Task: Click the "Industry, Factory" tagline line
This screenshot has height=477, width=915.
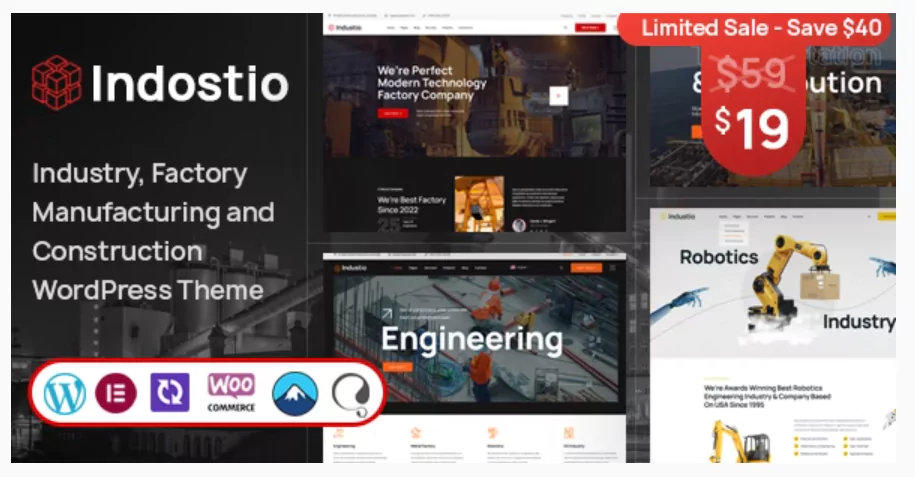Action: [x=140, y=173]
